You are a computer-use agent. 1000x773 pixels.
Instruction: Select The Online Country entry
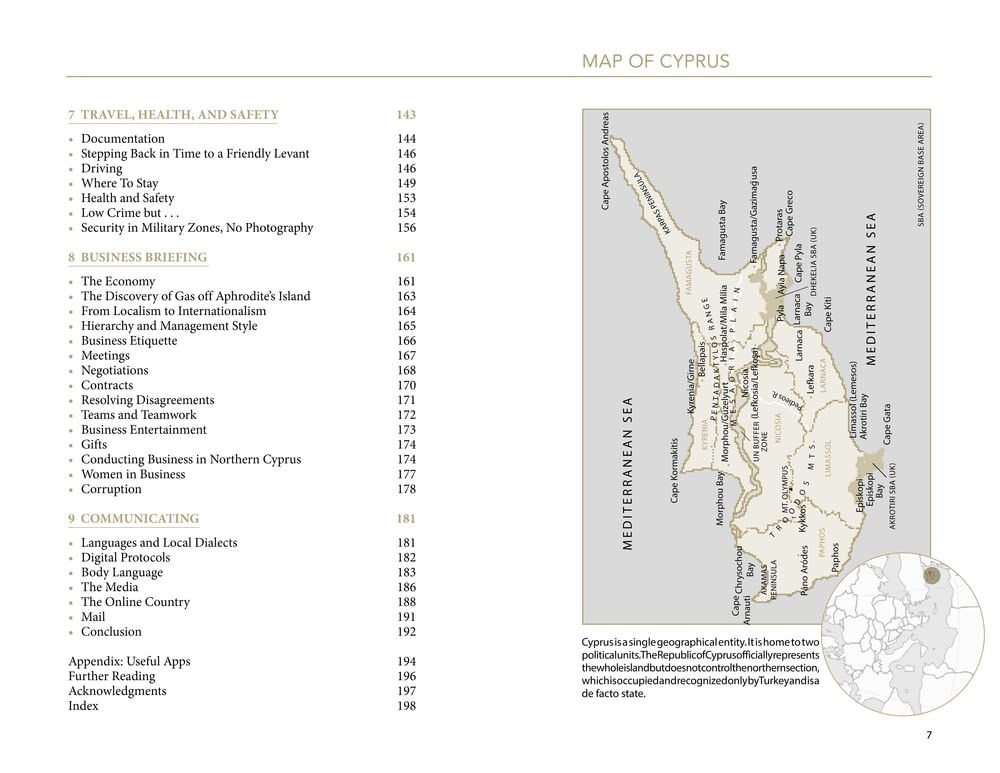[135, 602]
